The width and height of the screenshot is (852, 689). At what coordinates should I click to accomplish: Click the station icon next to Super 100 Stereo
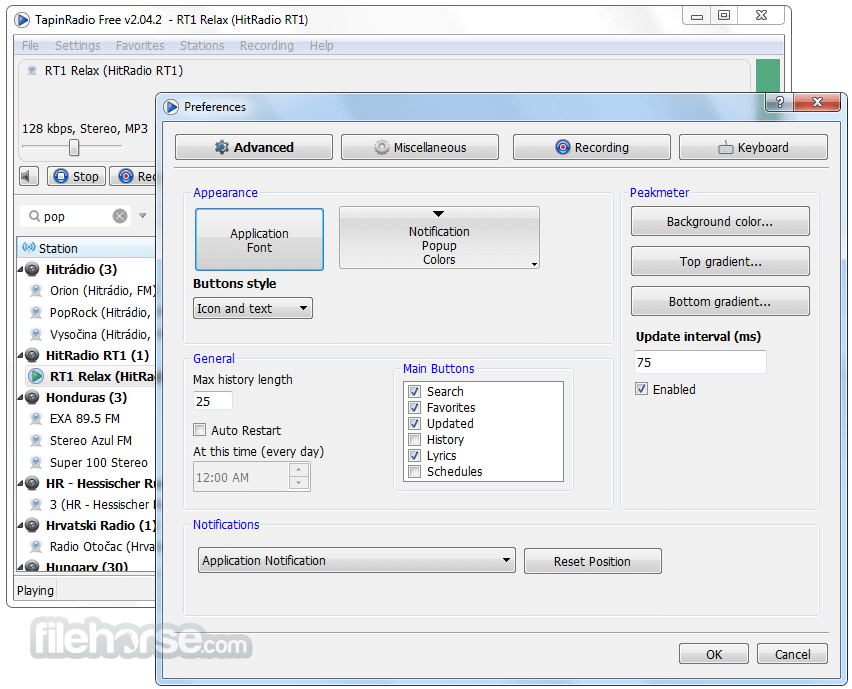(x=36, y=462)
